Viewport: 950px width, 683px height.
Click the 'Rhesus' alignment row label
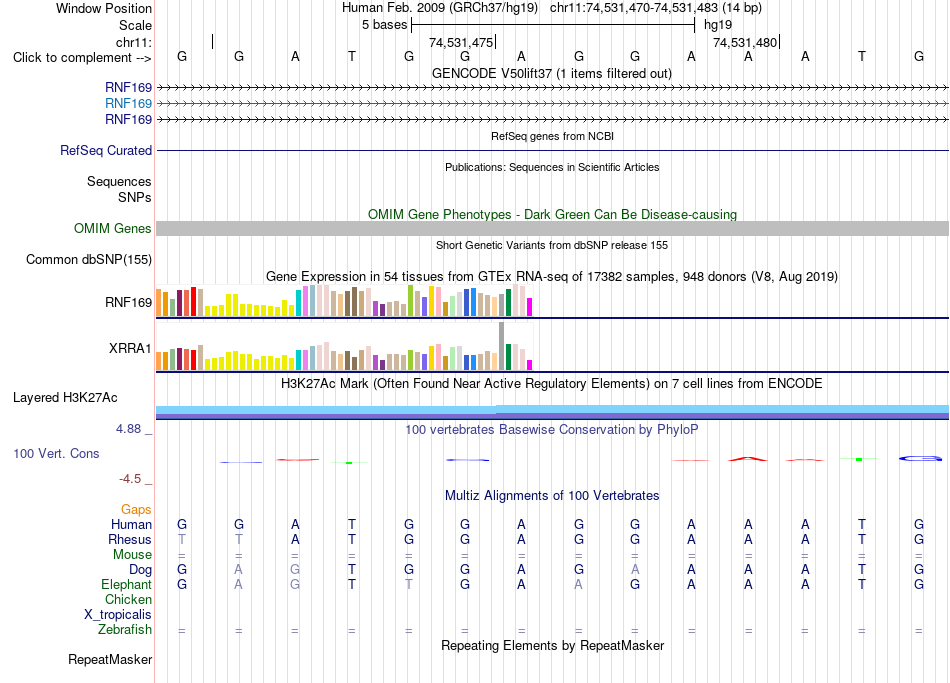pyautogui.click(x=130, y=540)
